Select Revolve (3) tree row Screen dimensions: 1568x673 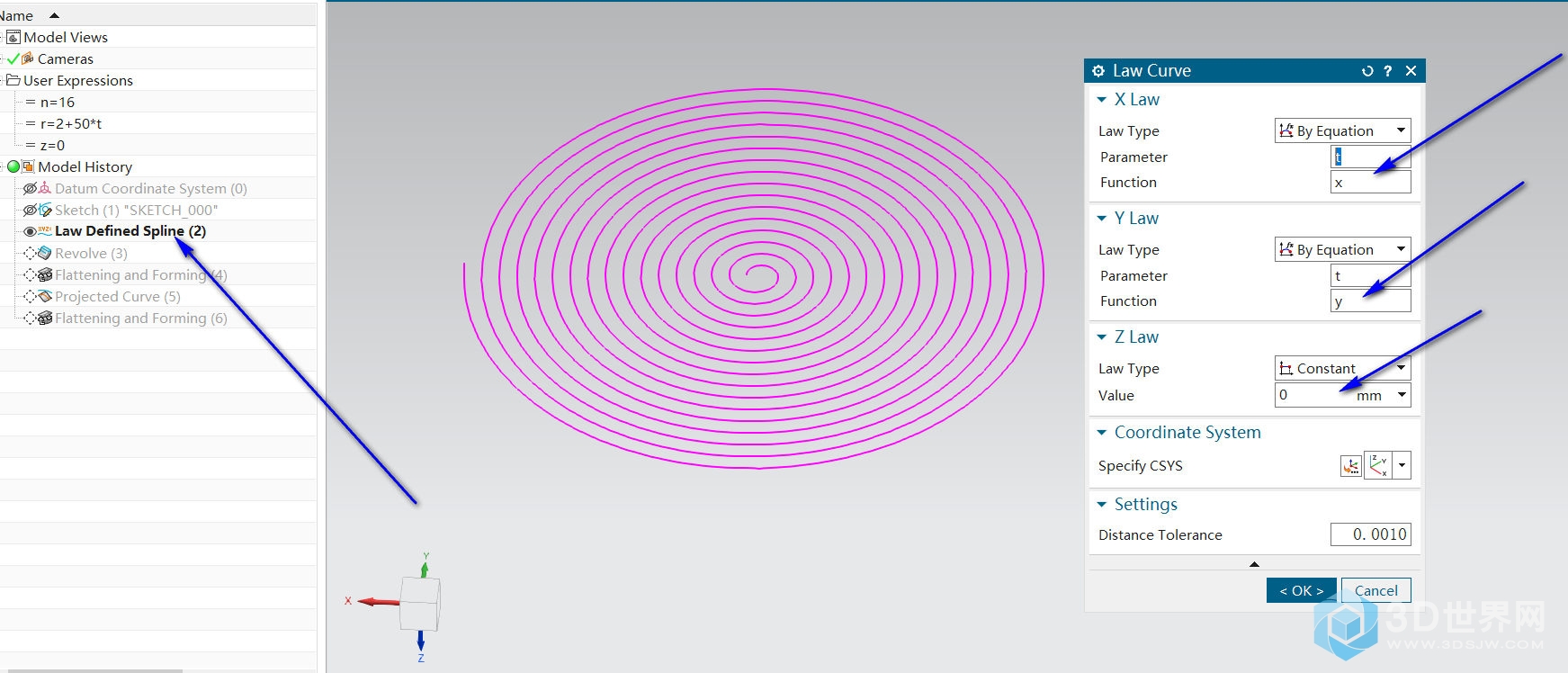(x=157, y=253)
